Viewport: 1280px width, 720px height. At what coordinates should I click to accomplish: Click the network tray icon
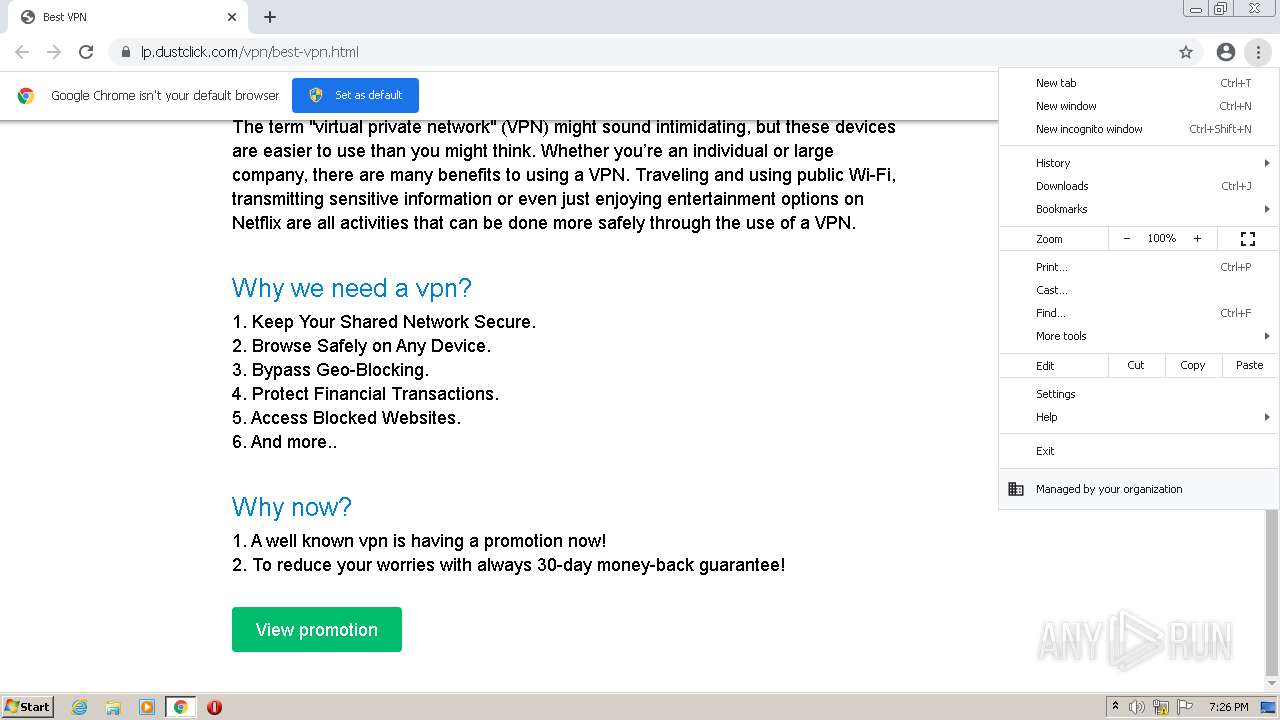coord(1161,707)
